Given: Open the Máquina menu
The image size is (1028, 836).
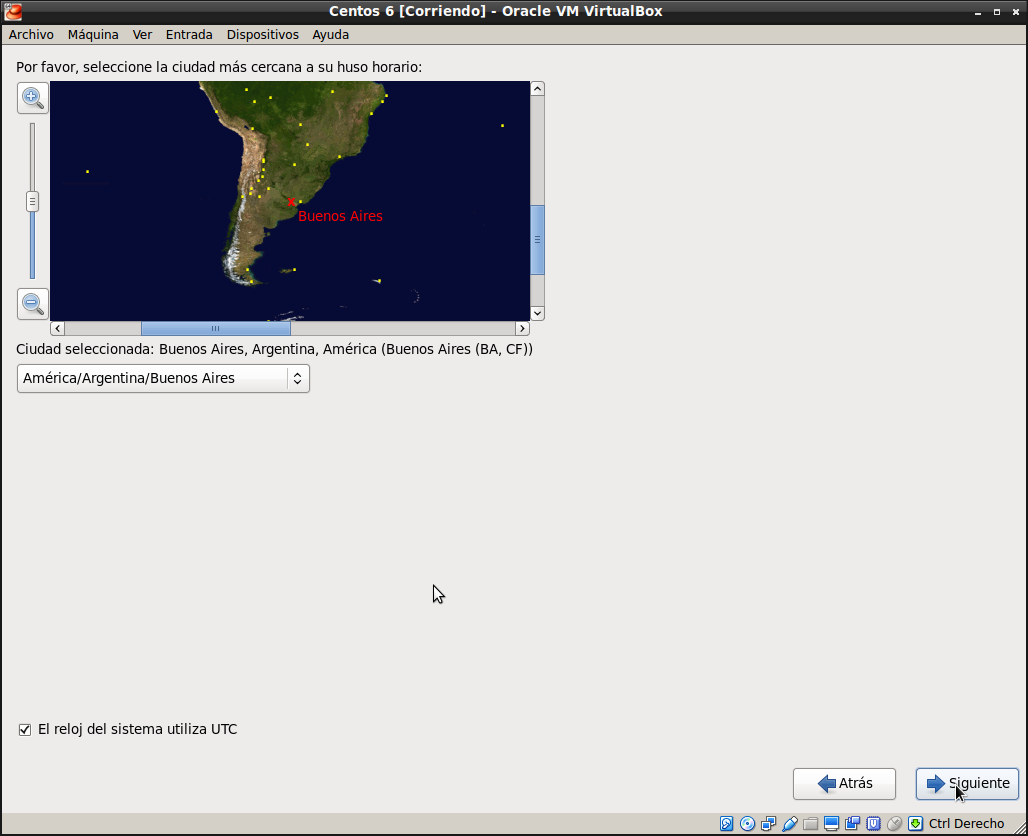Looking at the screenshot, I should click(93, 34).
